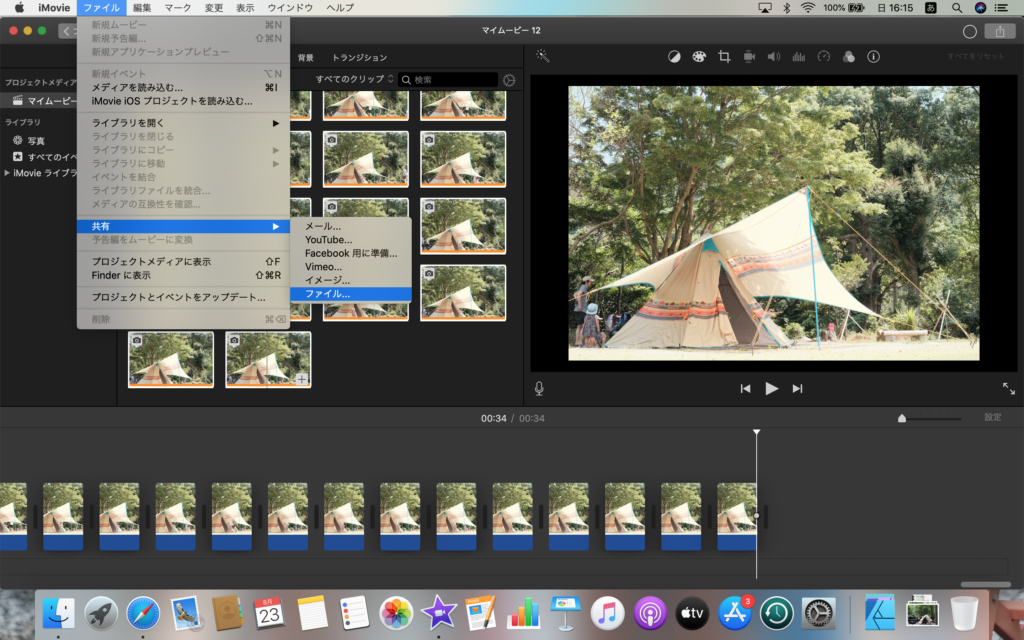Click the voiceover microphone icon

(x=539, y=388)
